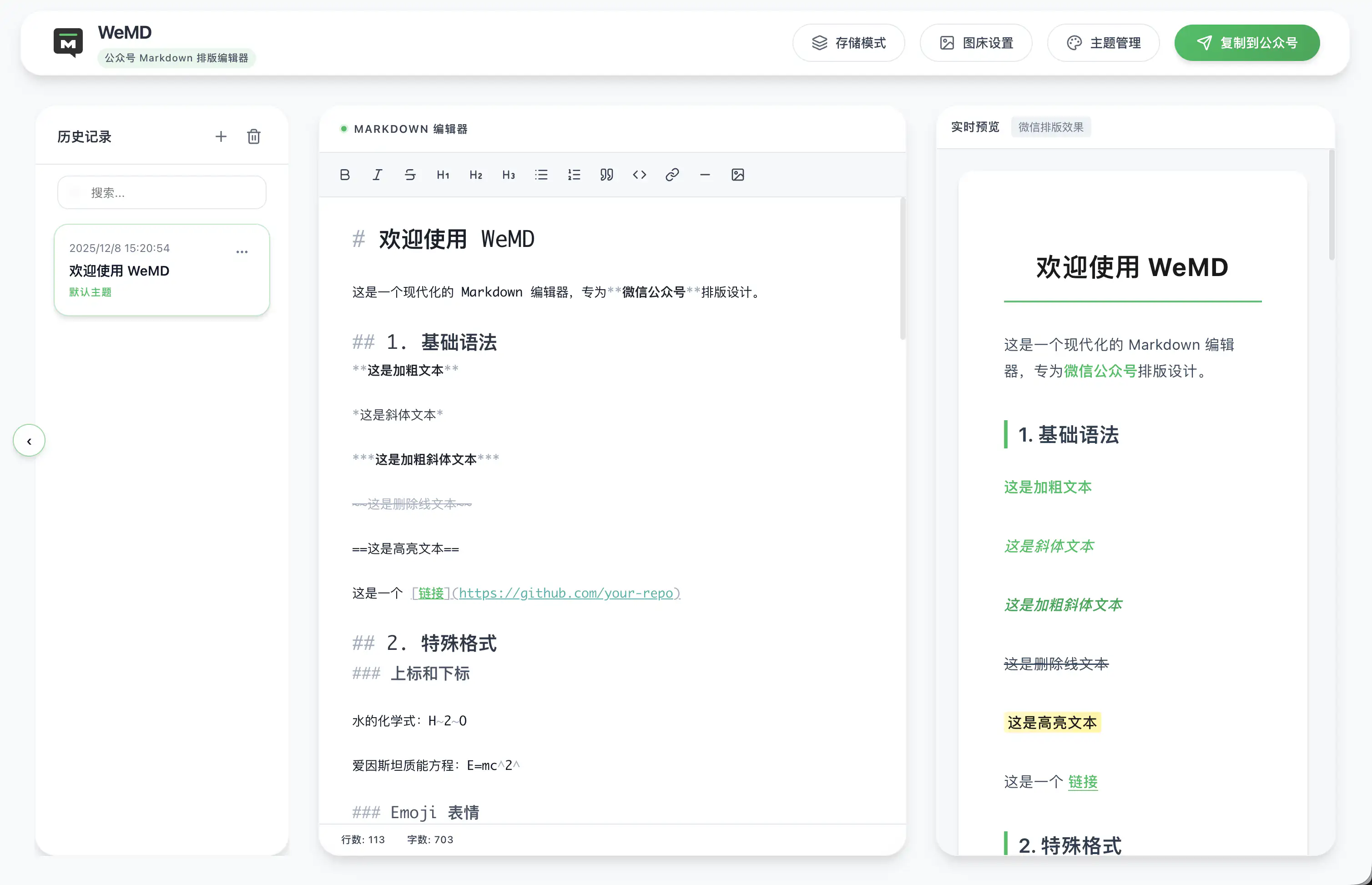Insert a Heading 1

tap(443, 175)
